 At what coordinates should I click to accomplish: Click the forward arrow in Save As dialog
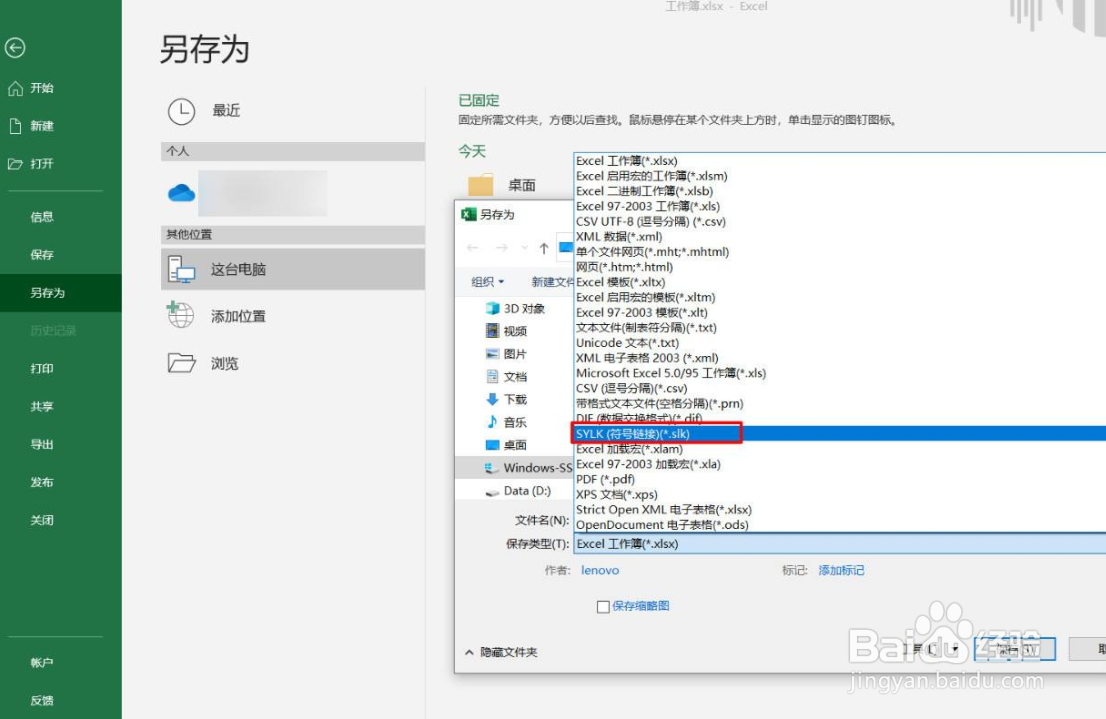pos(502,248)
